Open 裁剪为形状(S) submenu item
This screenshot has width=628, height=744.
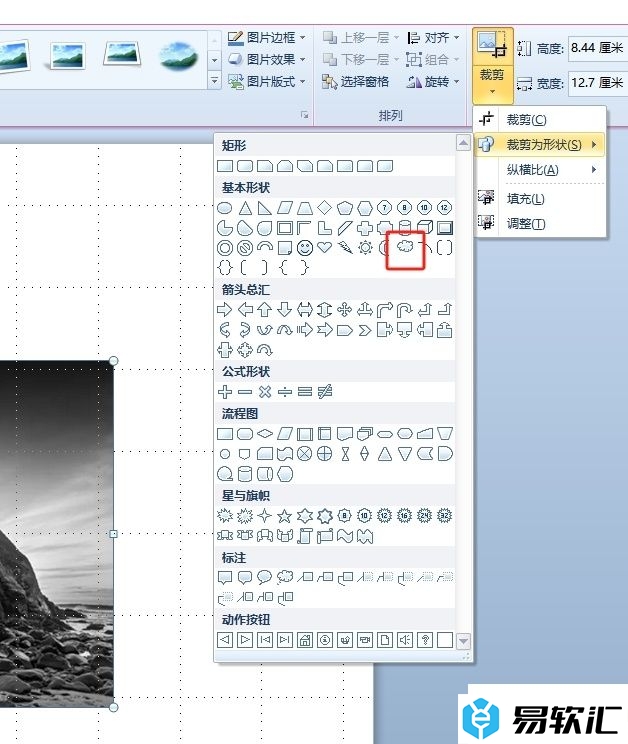click(x=540, y=144)
